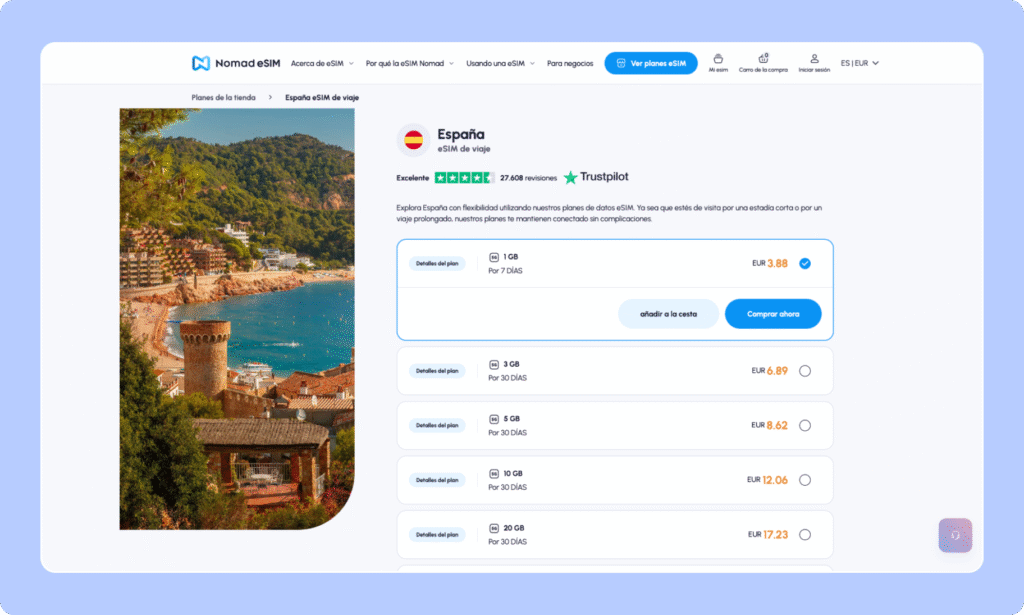Click the Nomad eSIM logo
The image size is (1024, 615).
(236, 63)
